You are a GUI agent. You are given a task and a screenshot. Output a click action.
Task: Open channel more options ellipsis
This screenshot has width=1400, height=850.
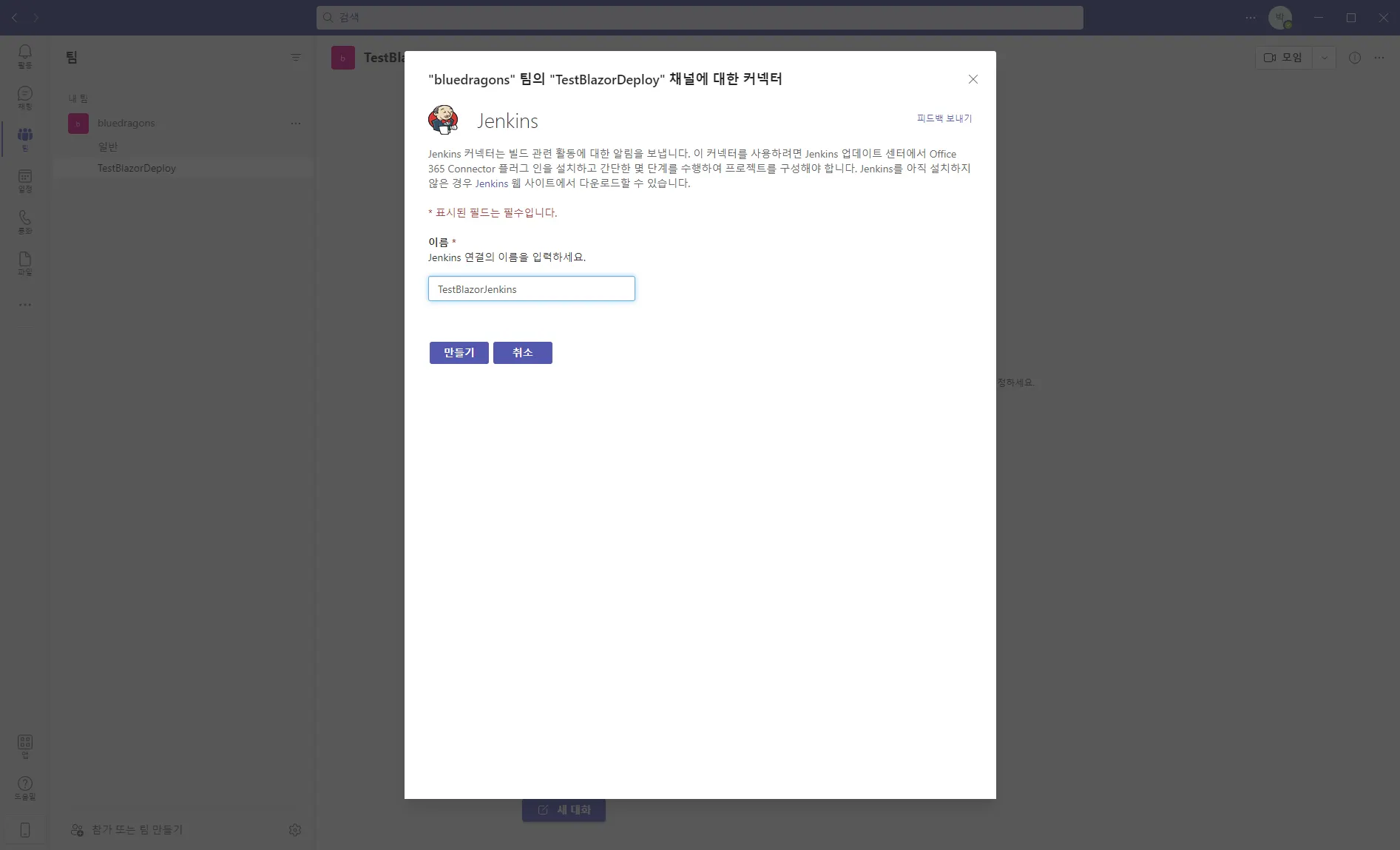[x=1379, y=58]
